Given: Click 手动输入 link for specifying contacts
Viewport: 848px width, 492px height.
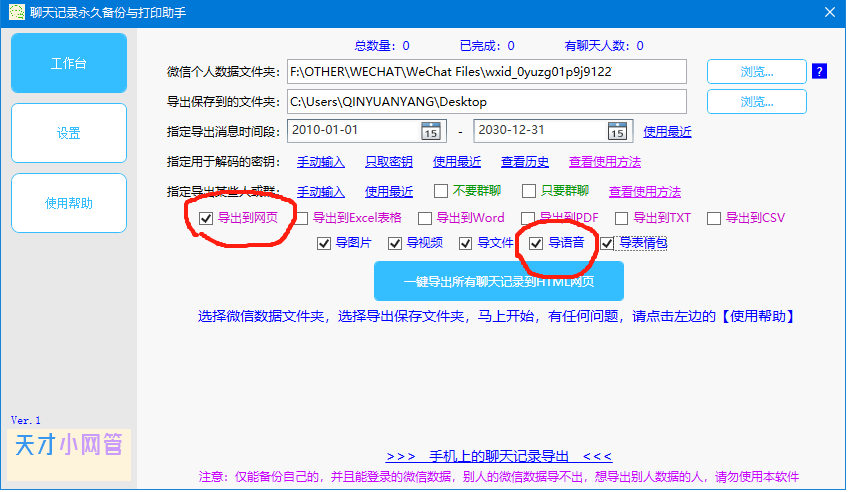Looking at the screenshot, I should tap(321, 192).
